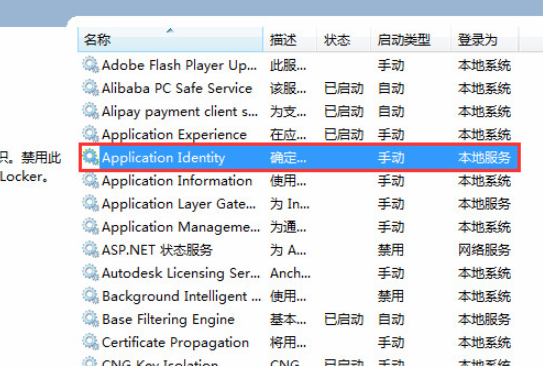Image resolution: width=543 pixels, height=366 pixels.
Task: Click 为 A... description of ASP.NET 状态服务
Action: [288, 250]
